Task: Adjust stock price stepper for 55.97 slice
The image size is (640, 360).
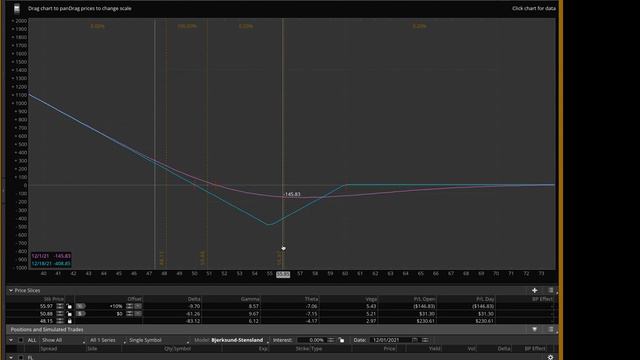Action: tap(60, 306)
